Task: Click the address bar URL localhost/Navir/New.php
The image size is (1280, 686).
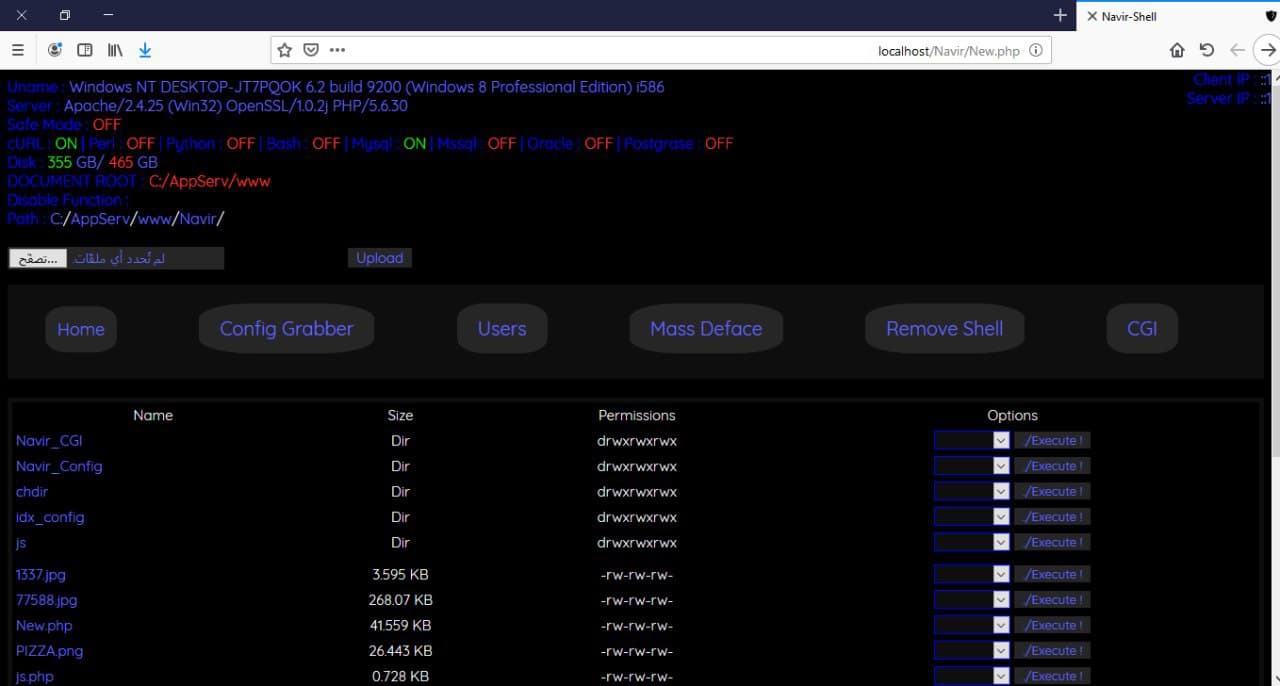Action: click(x=948, y=51)
